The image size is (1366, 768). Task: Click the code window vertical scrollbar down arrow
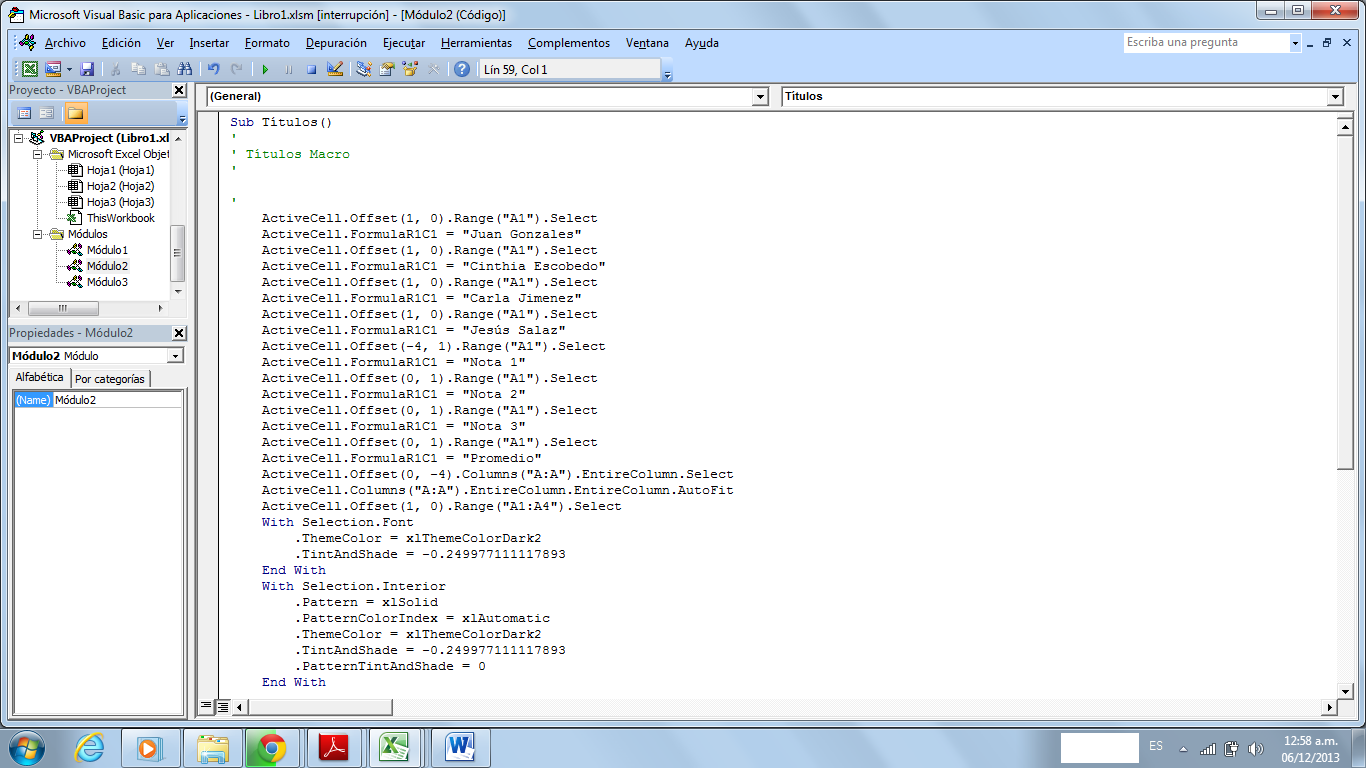[x=1345, y=690]
